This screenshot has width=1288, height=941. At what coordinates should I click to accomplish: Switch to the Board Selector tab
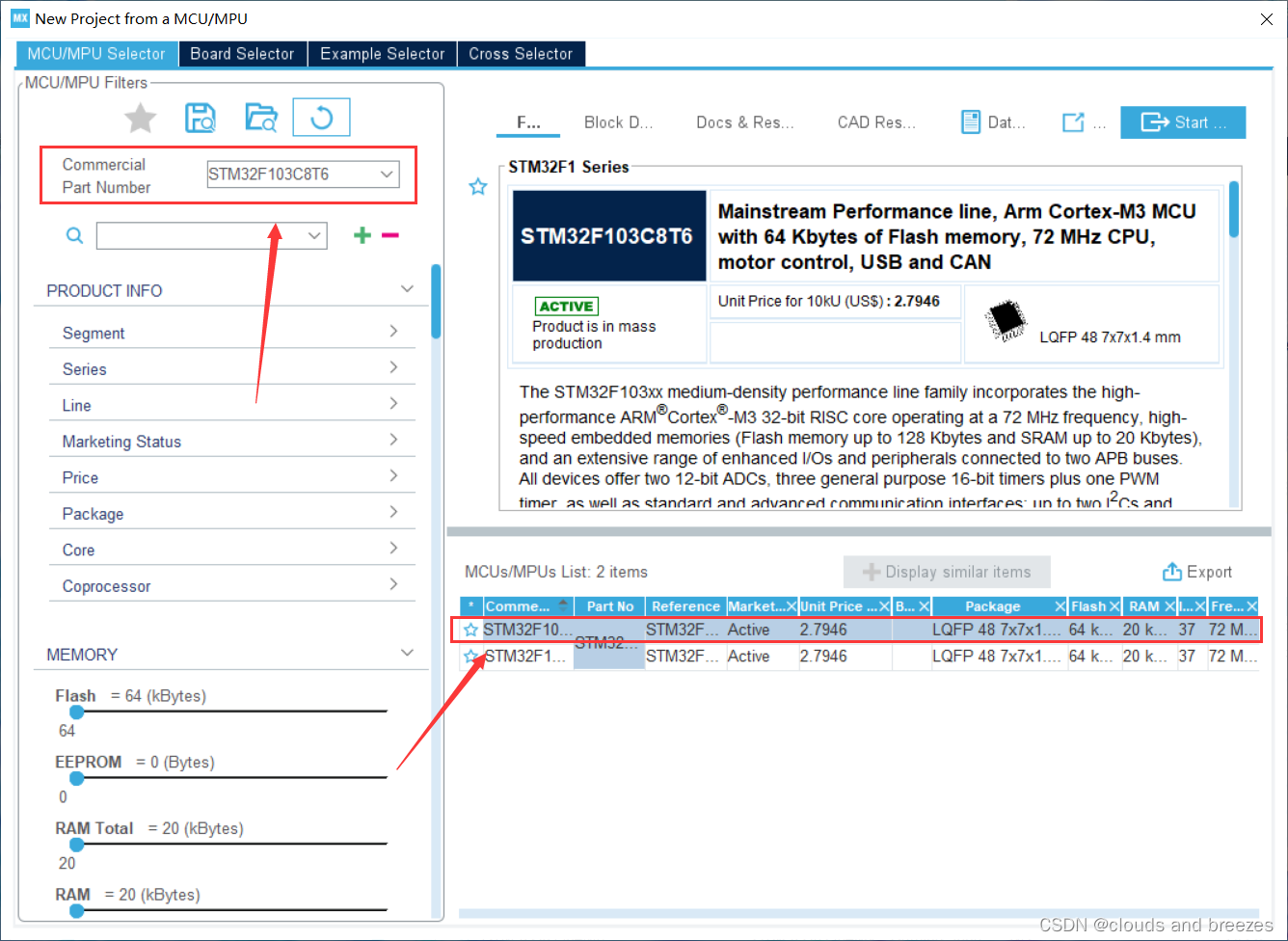[242, 54]
